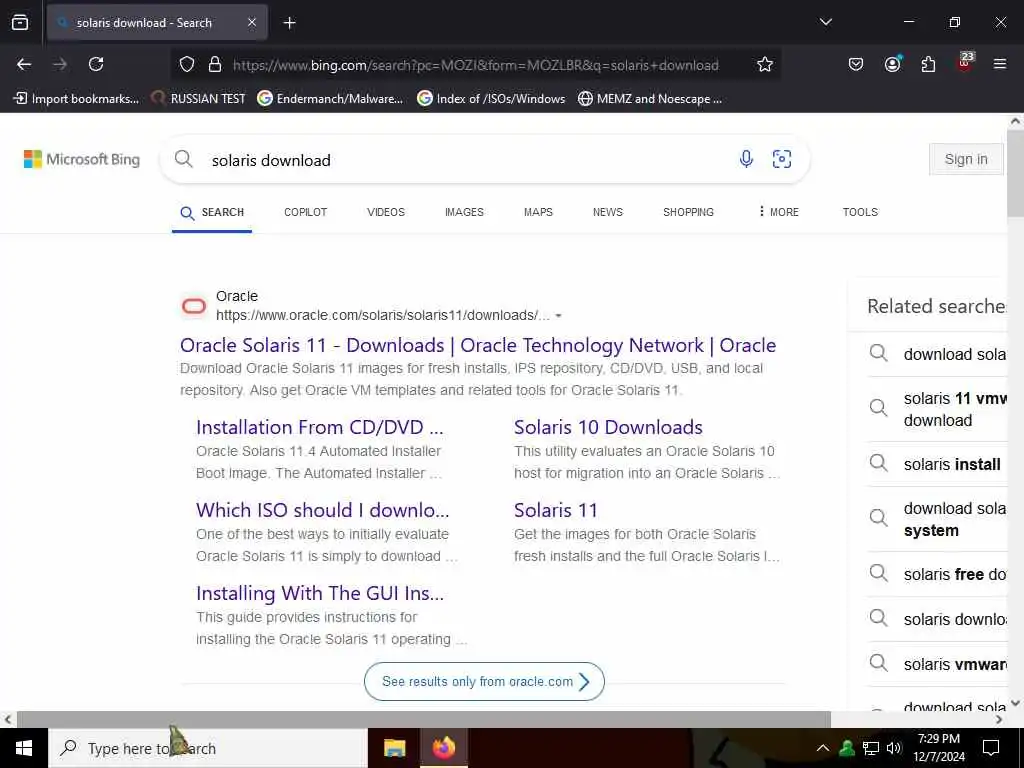The image size is (1024, 768).
Task: Click the vertical scrollbar thumb
Action: point(1015,173)
